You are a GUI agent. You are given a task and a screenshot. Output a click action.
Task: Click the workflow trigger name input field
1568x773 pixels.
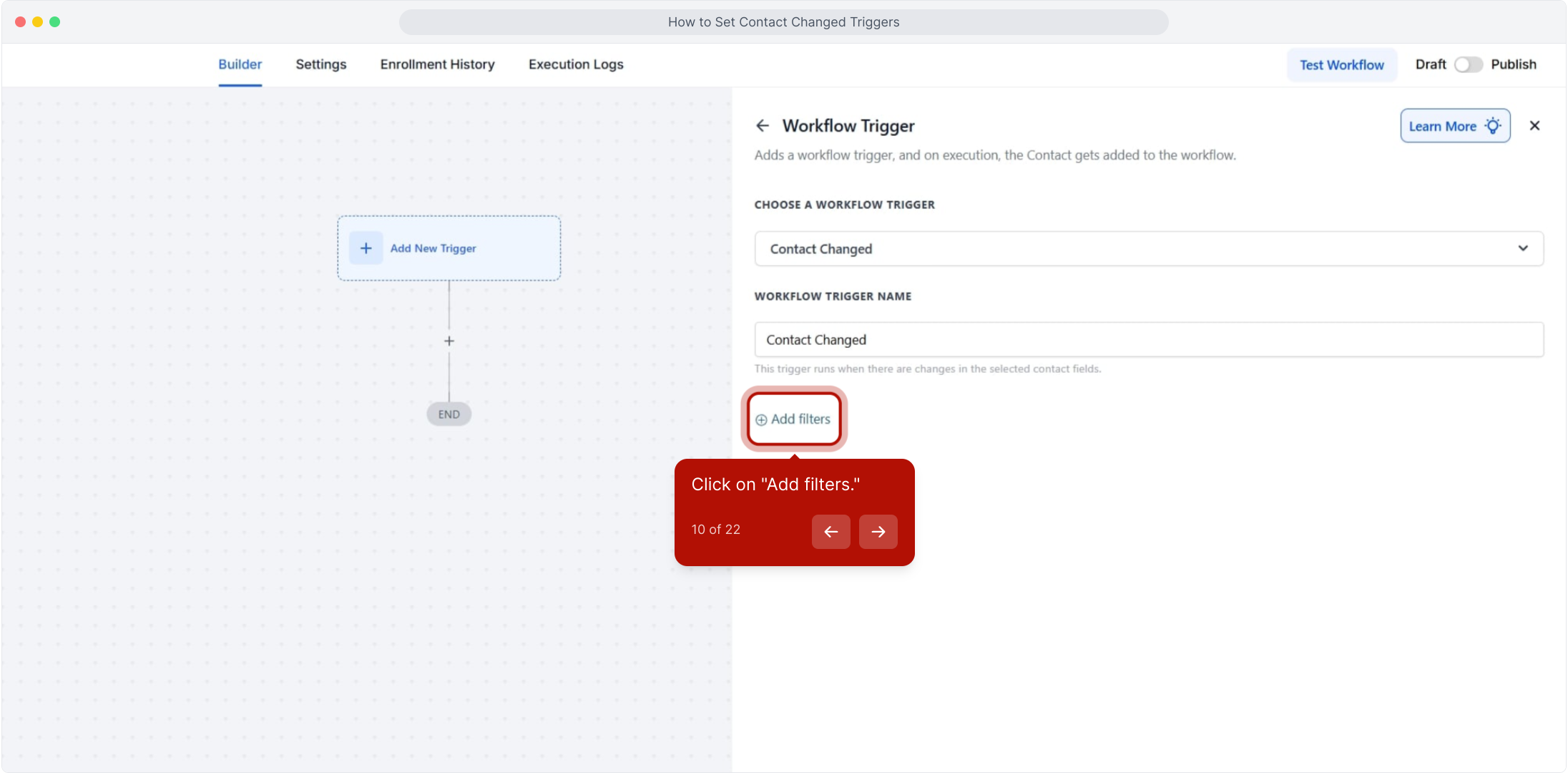(x=1148, y=340)
